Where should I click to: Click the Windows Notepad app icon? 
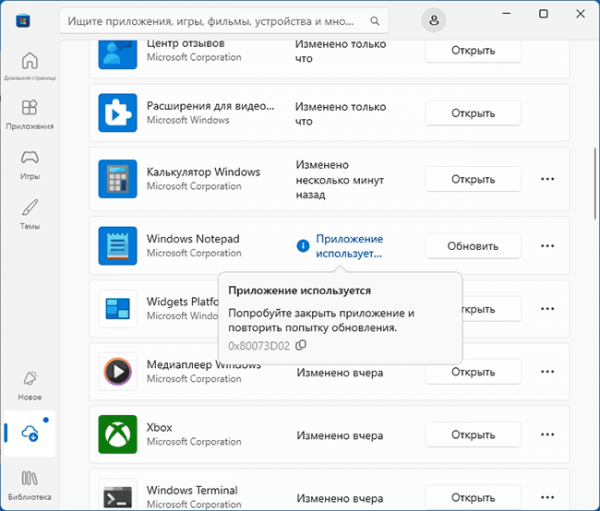(117, 245)
